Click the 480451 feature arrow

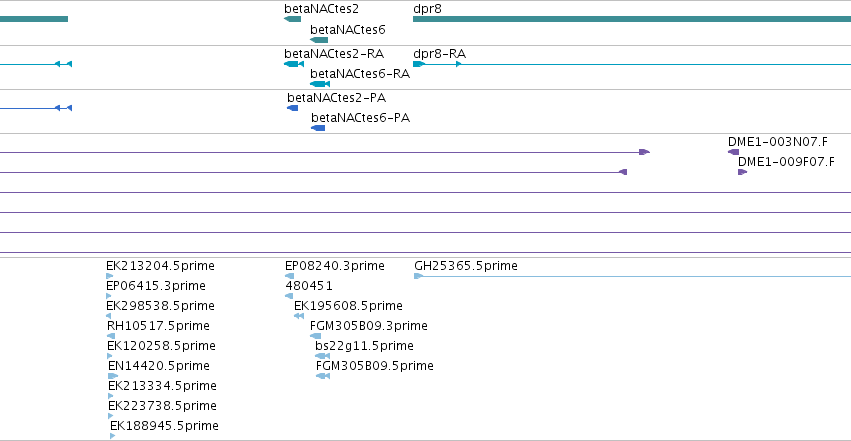[x=289, y=296]
